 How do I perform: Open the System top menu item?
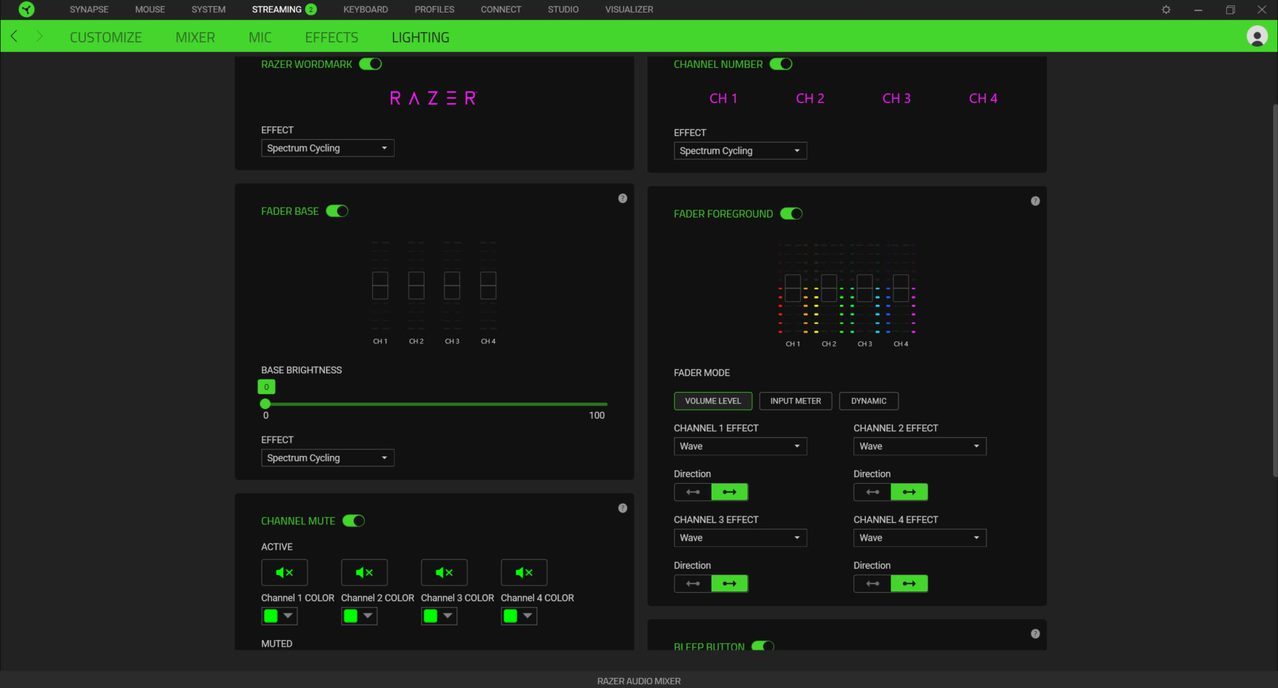208,9
